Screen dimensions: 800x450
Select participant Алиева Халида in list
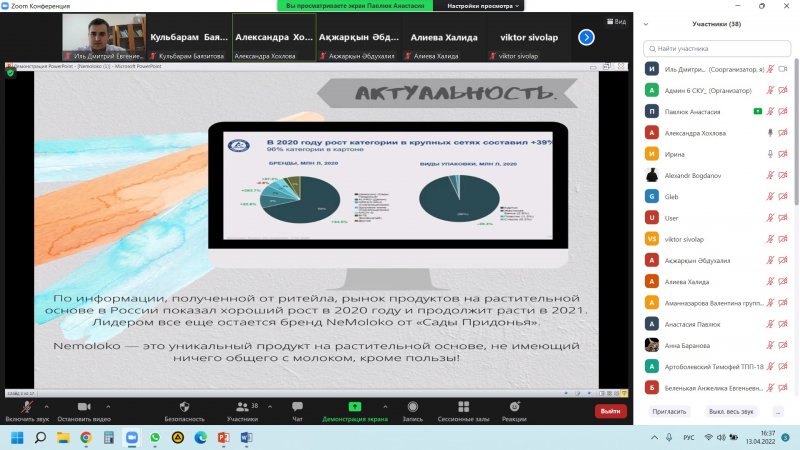[x=717, y=282]
